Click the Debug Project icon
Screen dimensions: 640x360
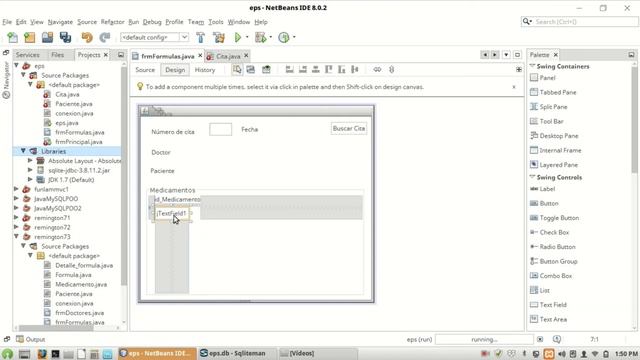(260, 38)
